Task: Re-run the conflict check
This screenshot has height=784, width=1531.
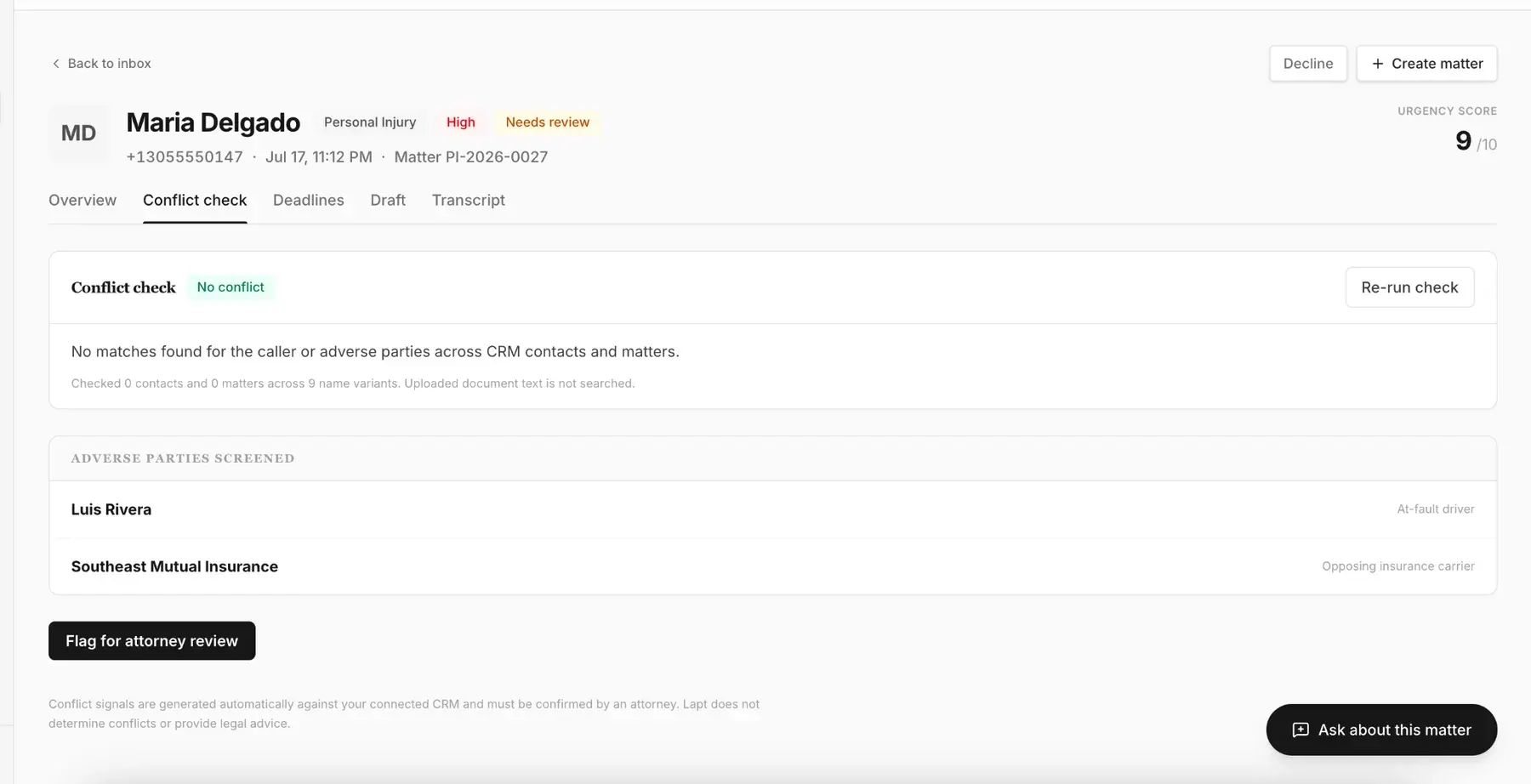Action: (1409, 287)
